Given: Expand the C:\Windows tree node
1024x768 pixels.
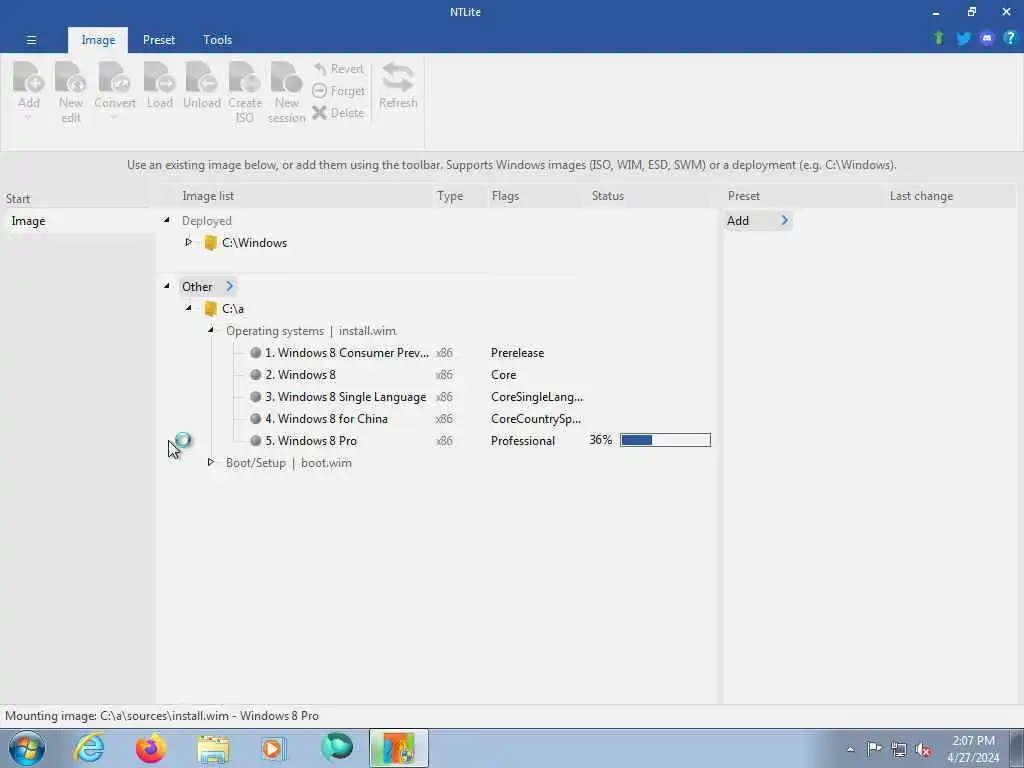Looking at the screenshot, I should [x=188, y=242].
